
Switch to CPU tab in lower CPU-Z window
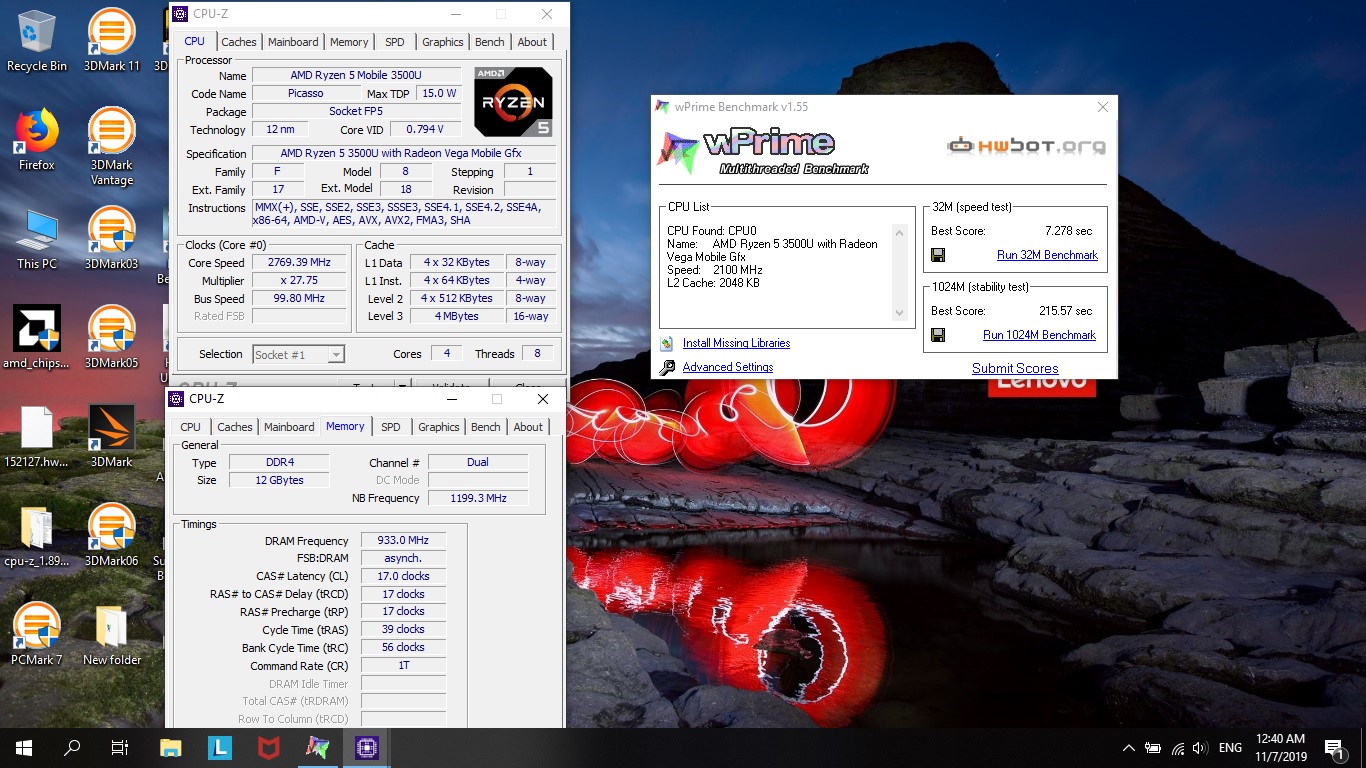click(x=190, y=427)
